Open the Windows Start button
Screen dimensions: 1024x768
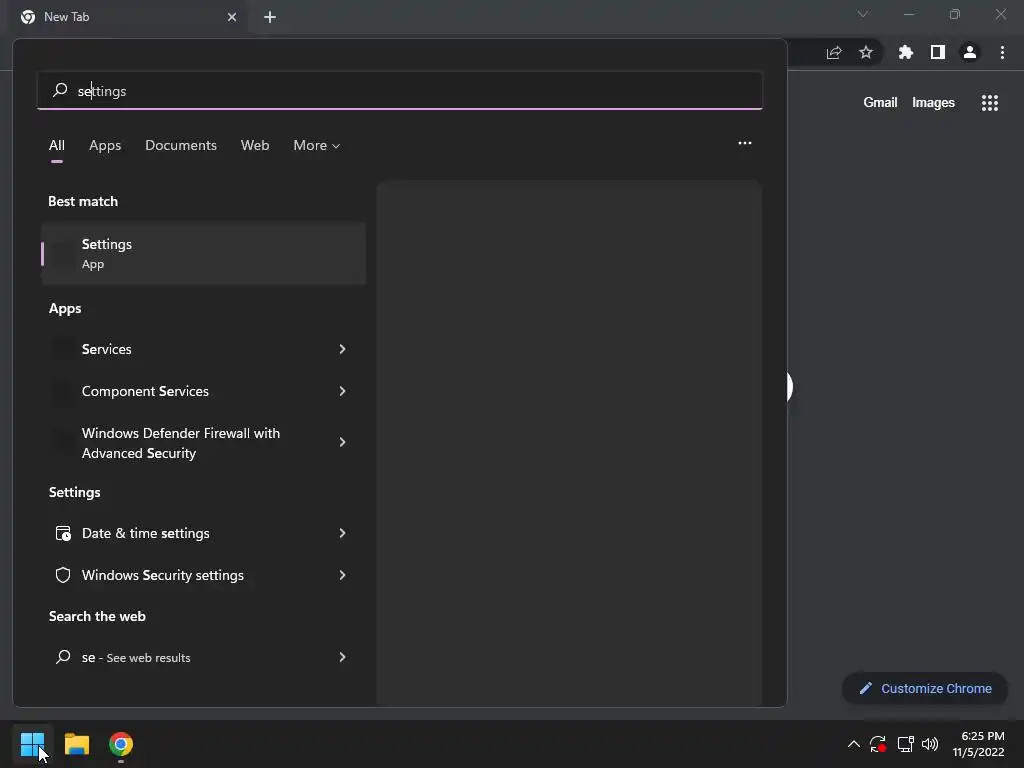click(32, 744)
